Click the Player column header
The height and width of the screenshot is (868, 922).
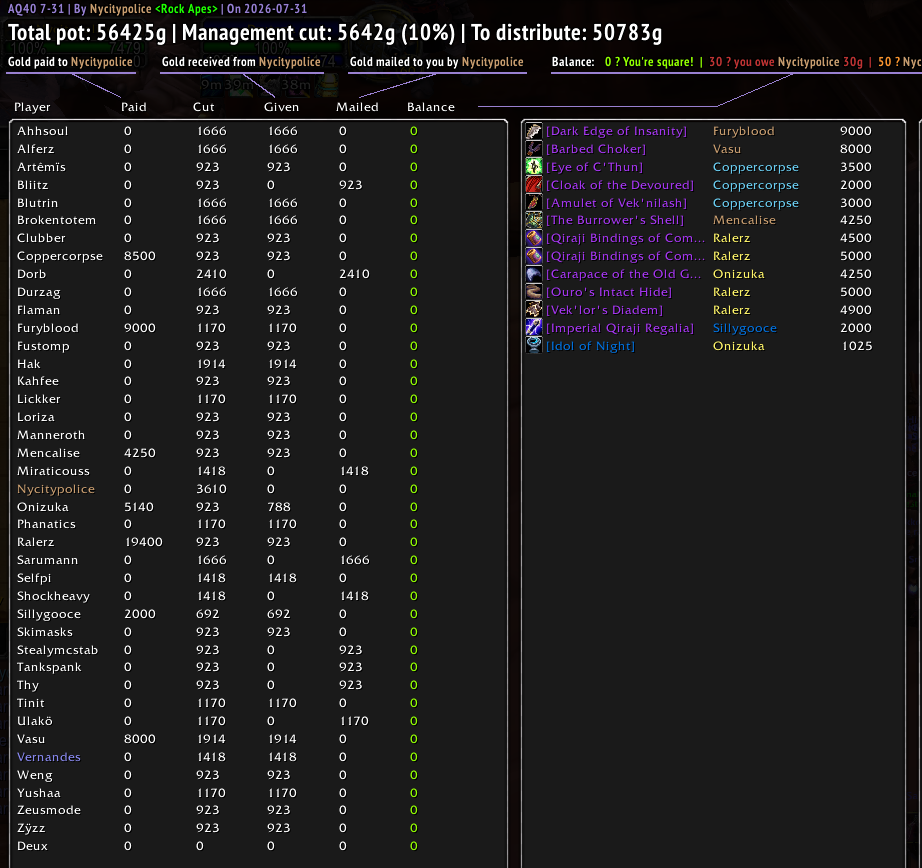[32, 107]
